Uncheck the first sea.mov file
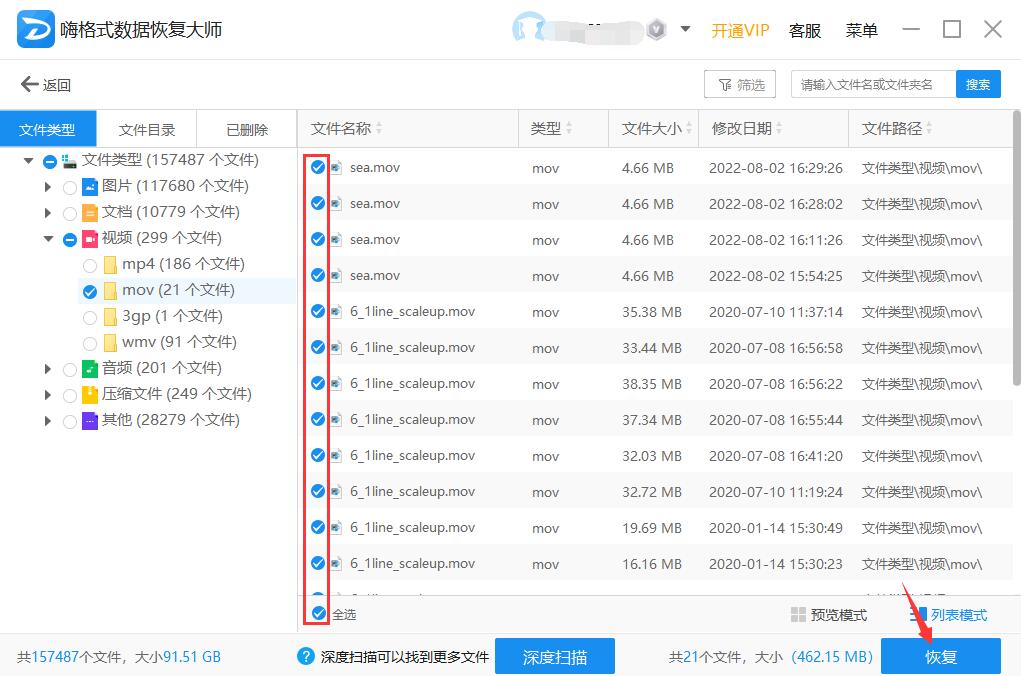 pyautogui.click(x=317, y=167)
